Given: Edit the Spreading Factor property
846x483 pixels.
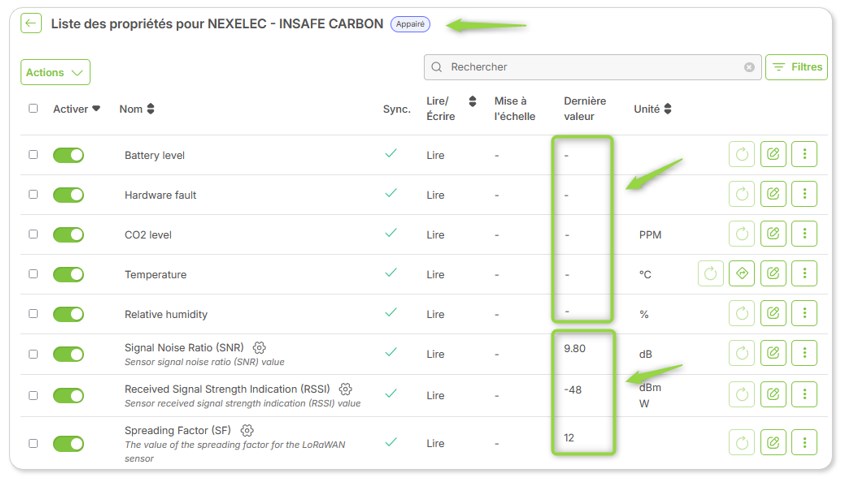Looking at the screenshot, I should point(773,443).
